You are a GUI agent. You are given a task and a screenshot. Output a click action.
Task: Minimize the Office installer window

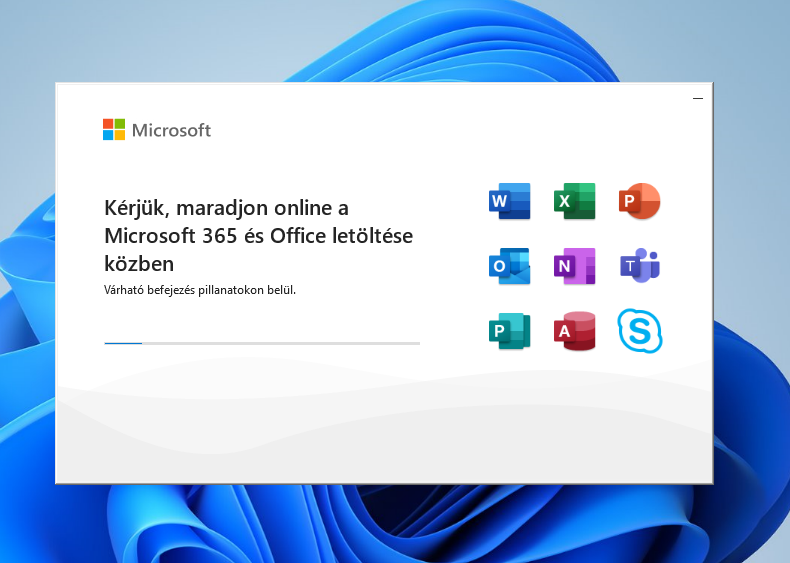pos(698,98)
